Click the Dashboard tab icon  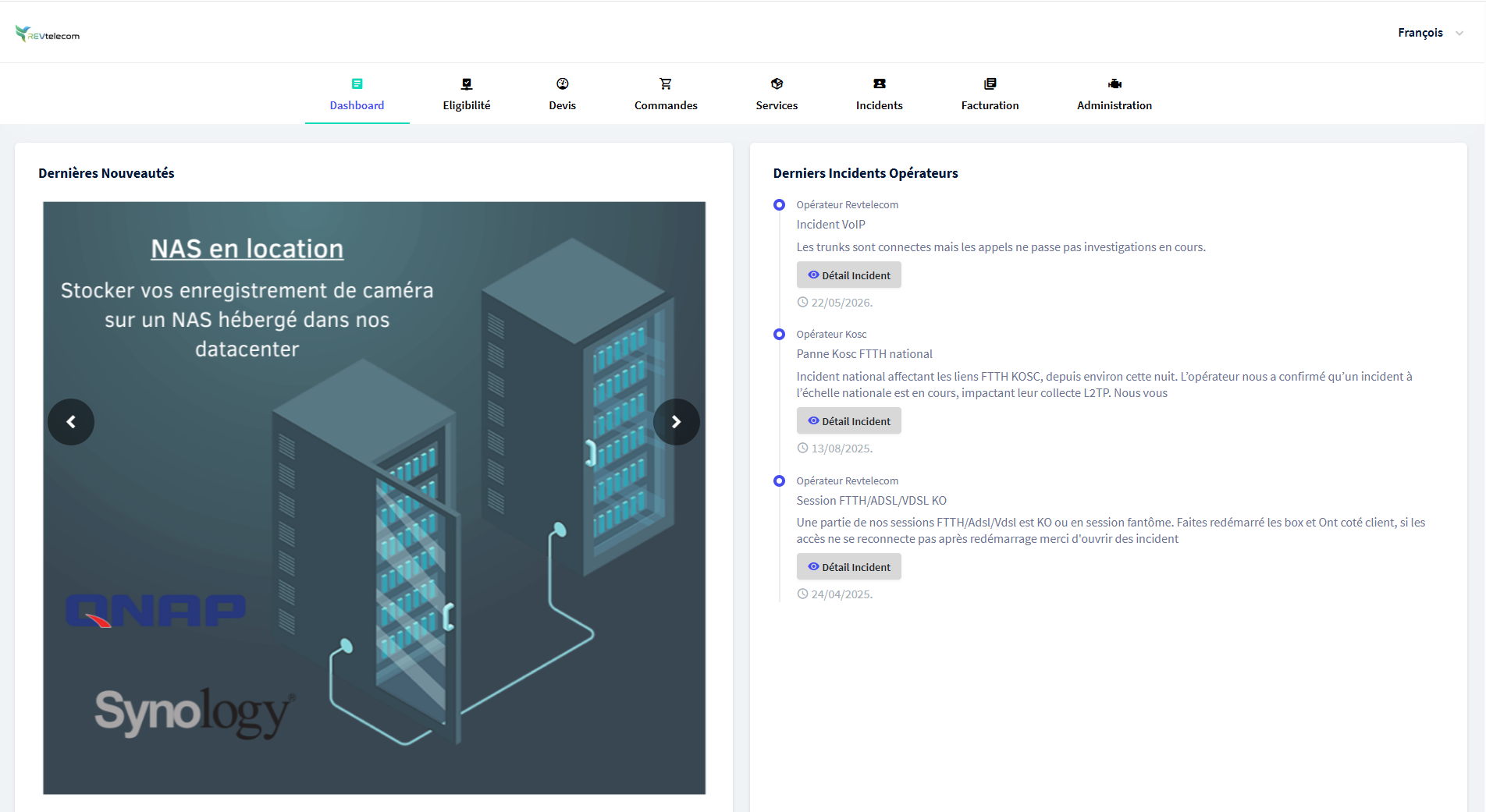click(x=357, y=83)
